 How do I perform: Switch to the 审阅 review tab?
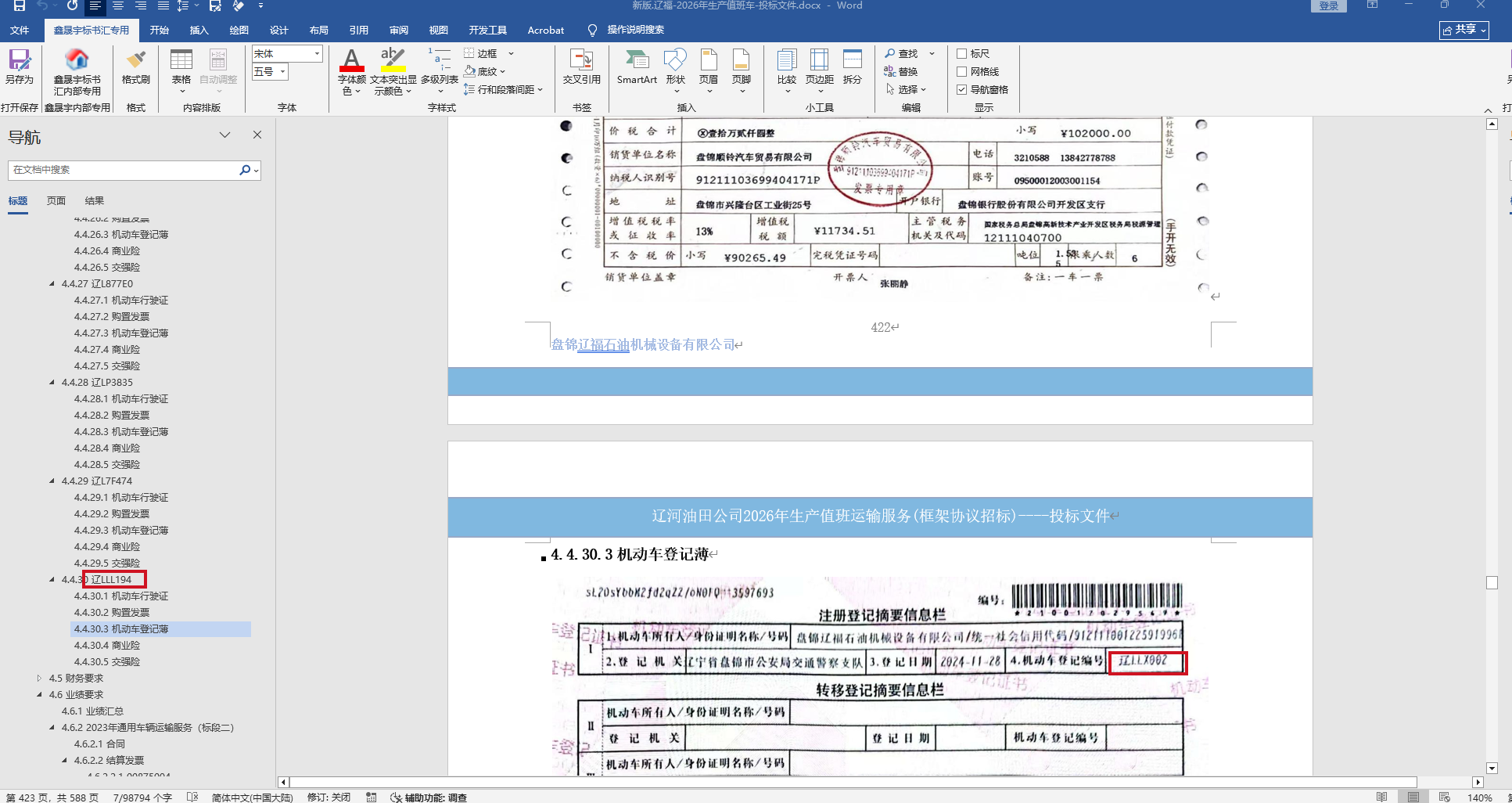coord(399,30)
